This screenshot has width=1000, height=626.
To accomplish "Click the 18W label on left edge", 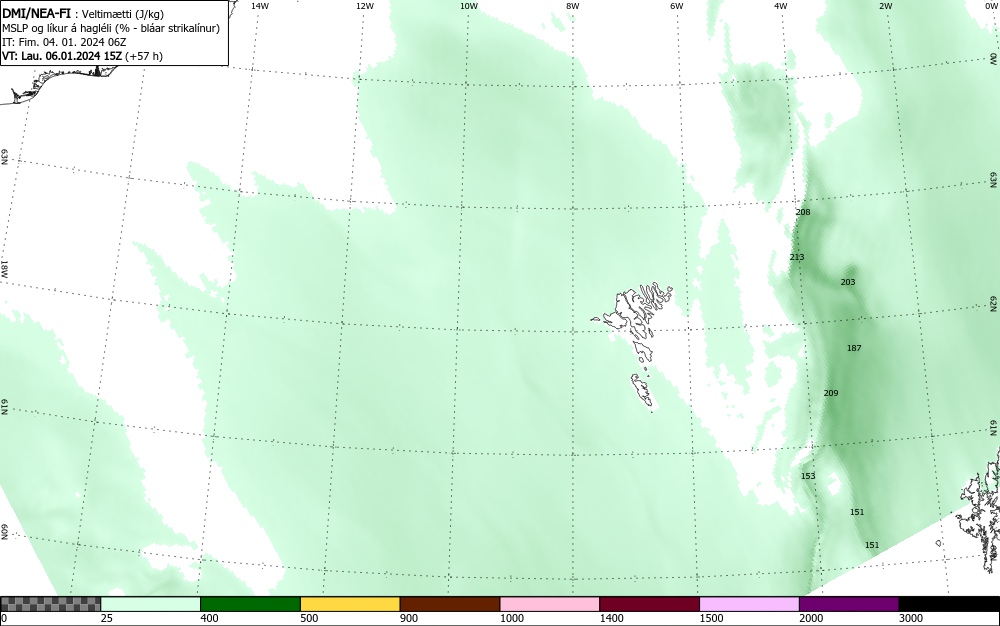I will tap(4, 268).
